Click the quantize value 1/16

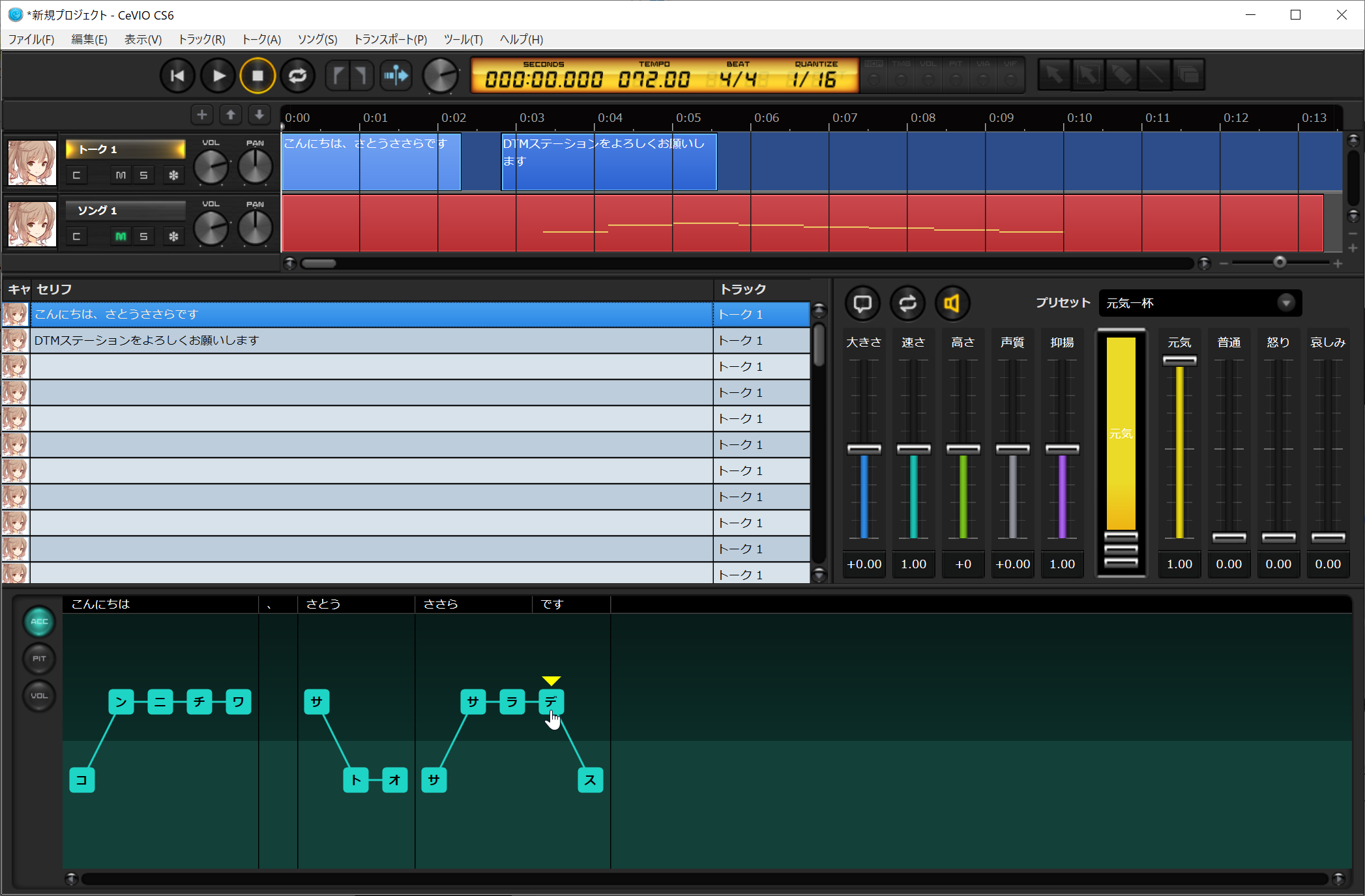pos(815,80)
